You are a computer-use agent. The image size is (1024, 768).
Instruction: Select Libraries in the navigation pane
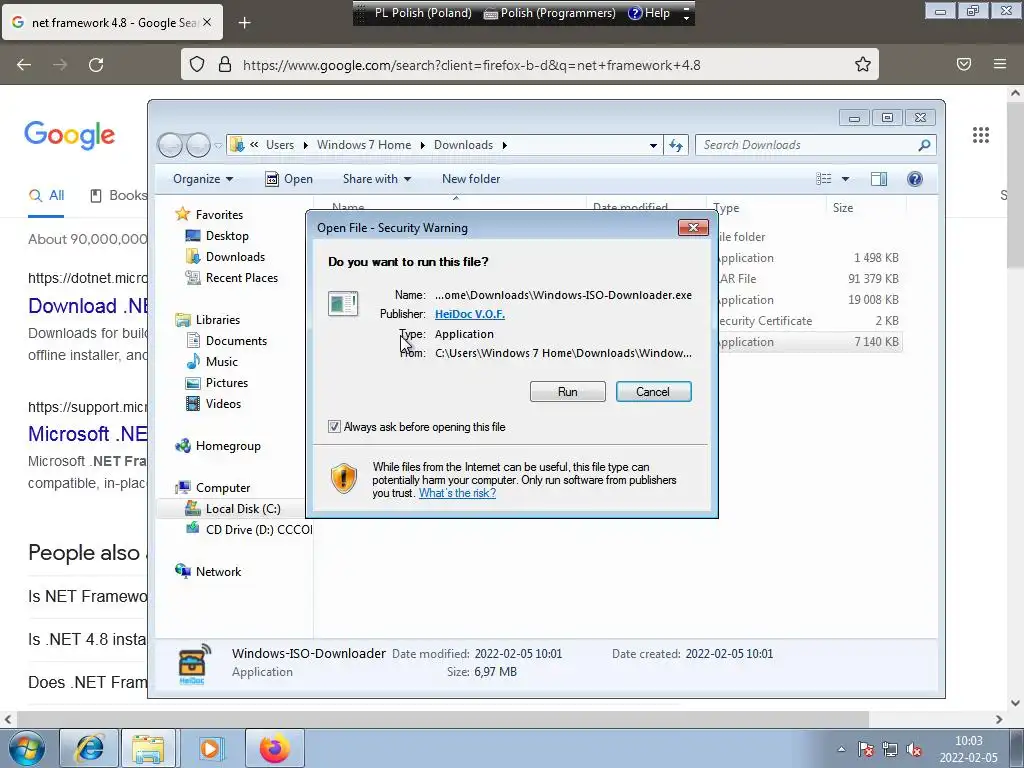click(217, 319)
